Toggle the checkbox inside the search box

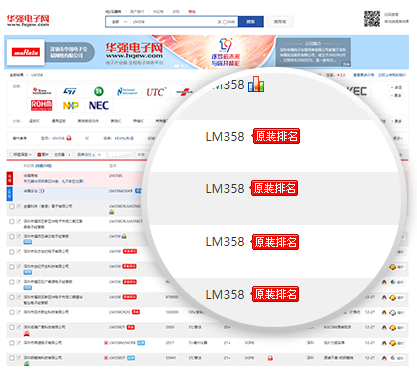coord(225,22)
